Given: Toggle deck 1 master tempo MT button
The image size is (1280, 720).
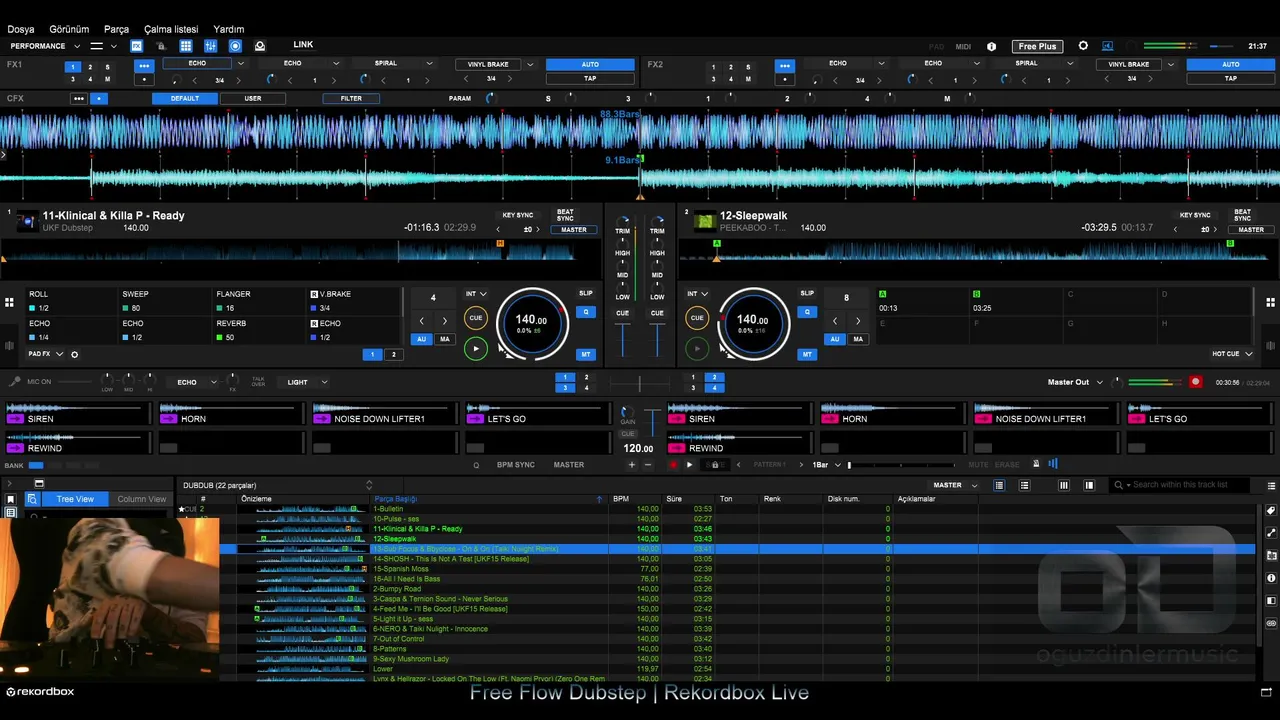Looking at the screenshot, I should [586, 354].
